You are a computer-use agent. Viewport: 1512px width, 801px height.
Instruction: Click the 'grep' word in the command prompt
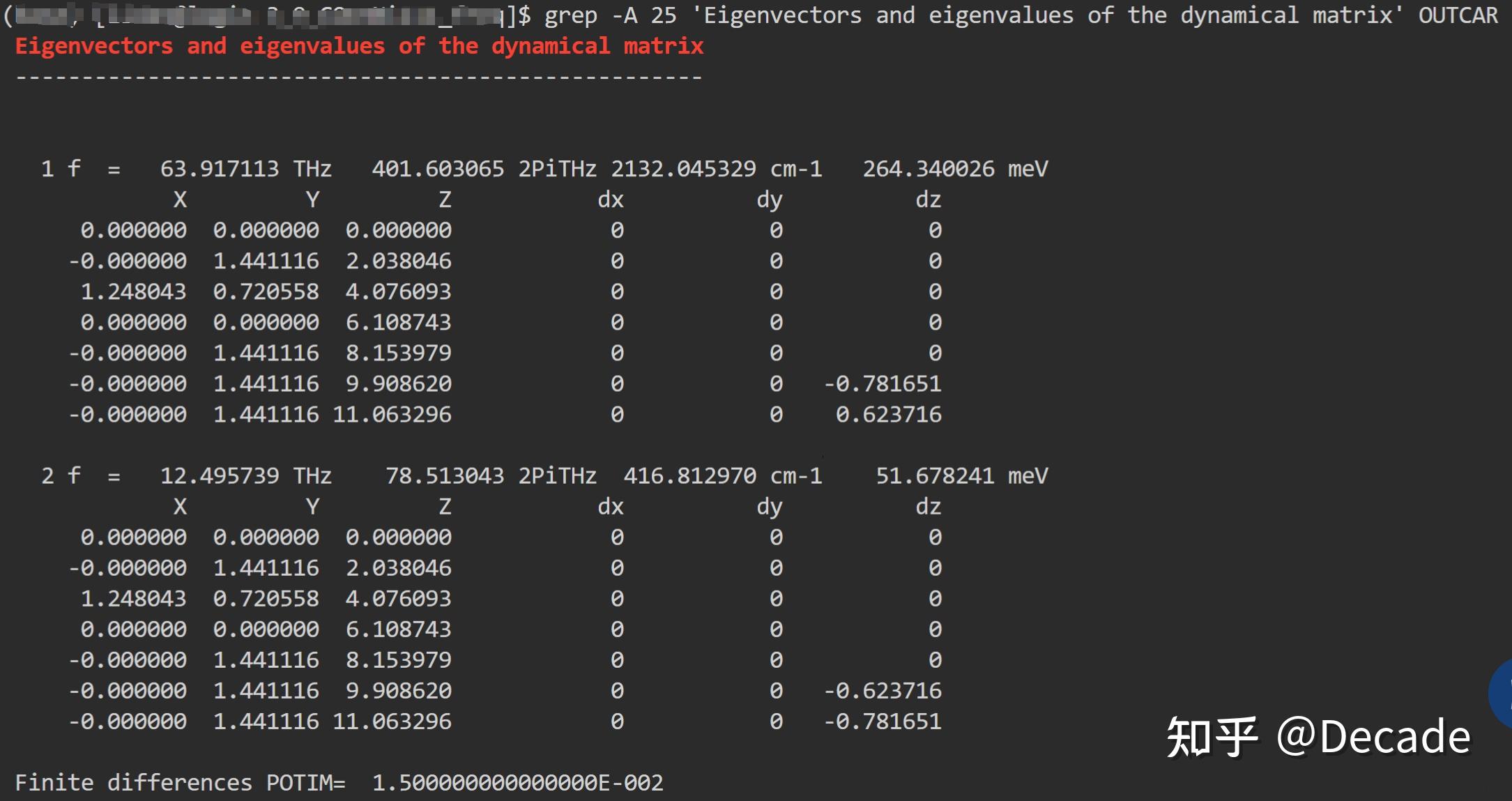570,15
